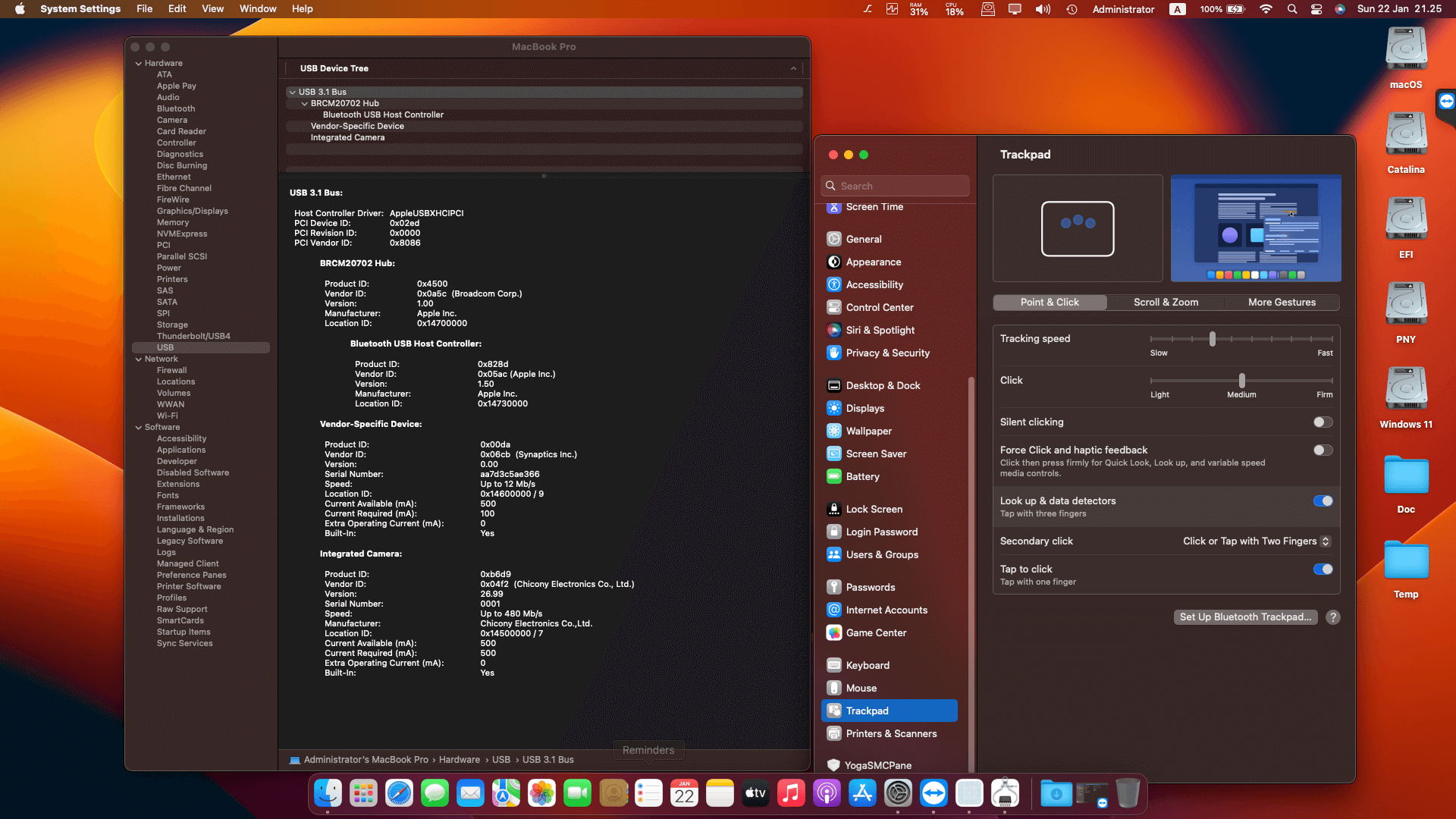Open Siri & Spotlight icon

[833, 330]
